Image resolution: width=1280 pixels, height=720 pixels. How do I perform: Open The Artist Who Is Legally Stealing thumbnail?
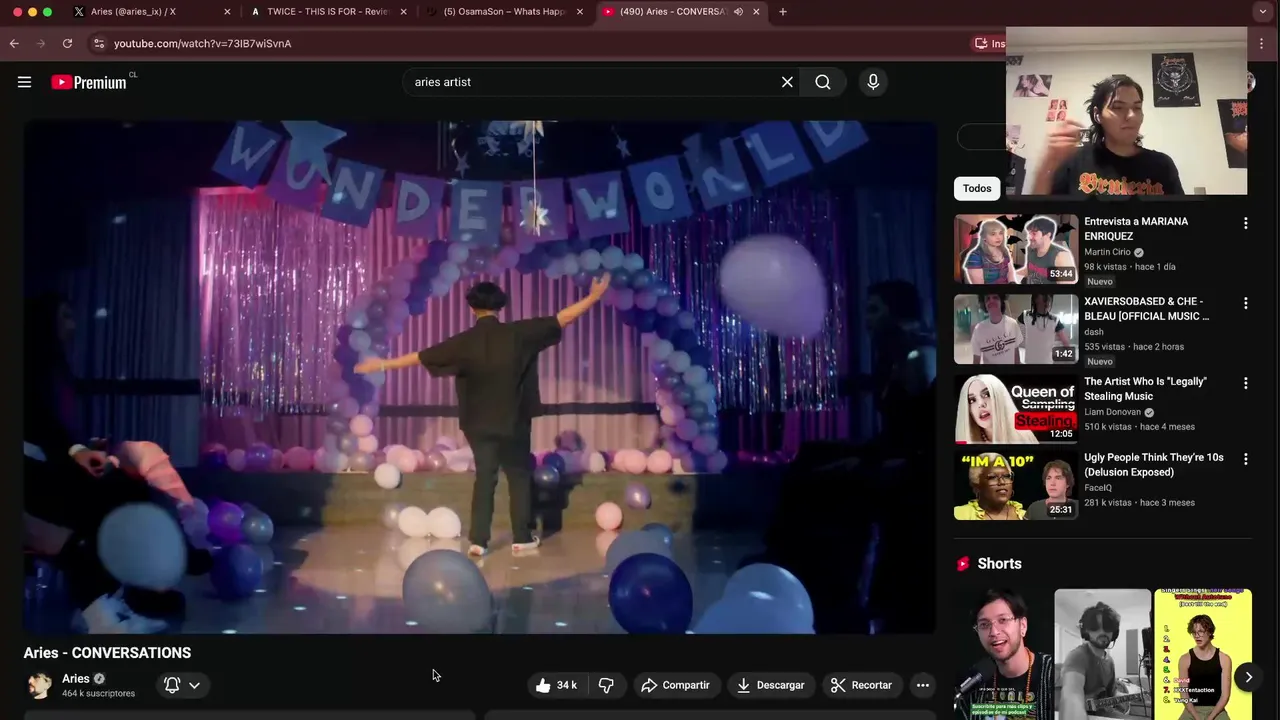1016,409
